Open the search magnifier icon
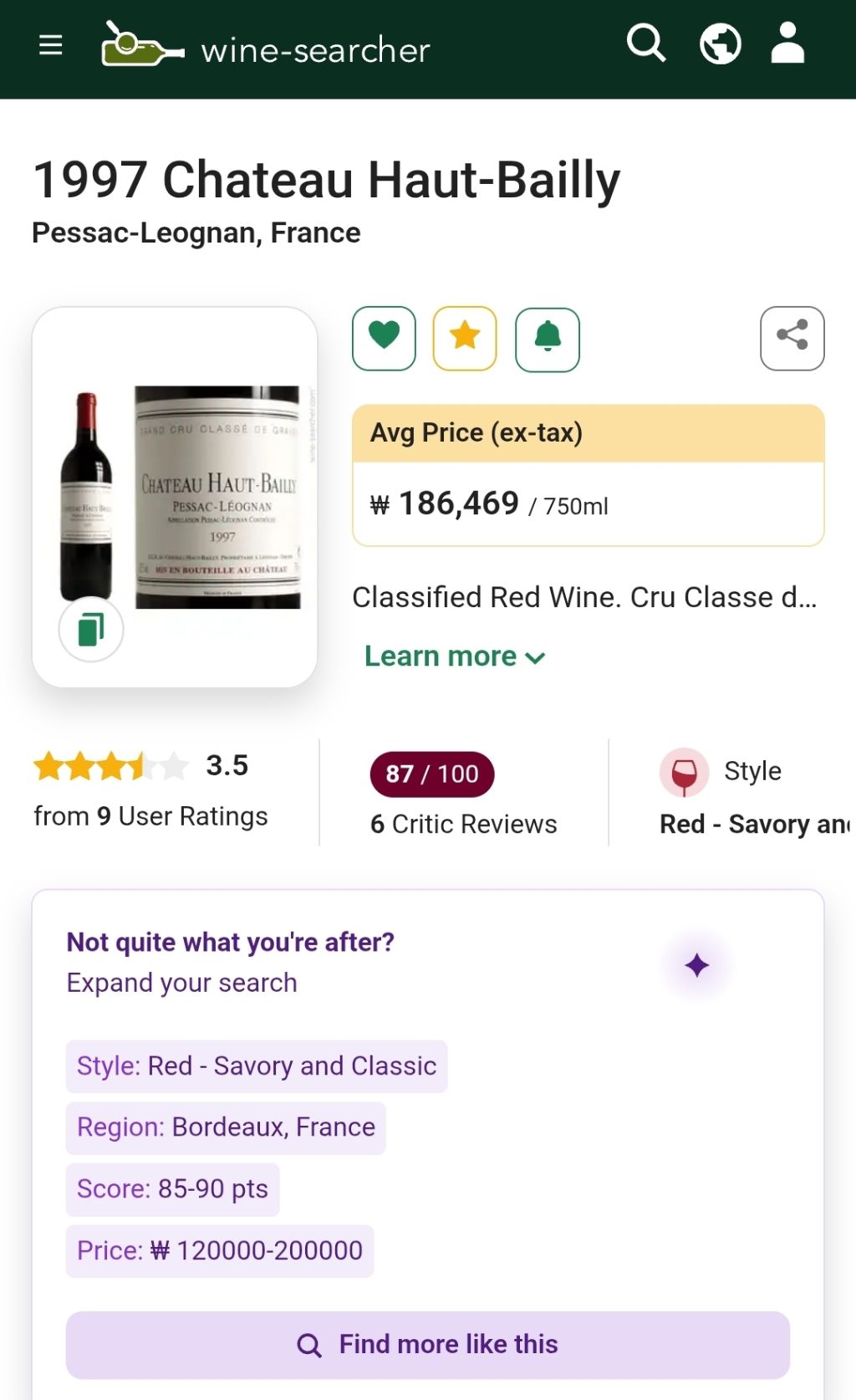 point(645,43)
